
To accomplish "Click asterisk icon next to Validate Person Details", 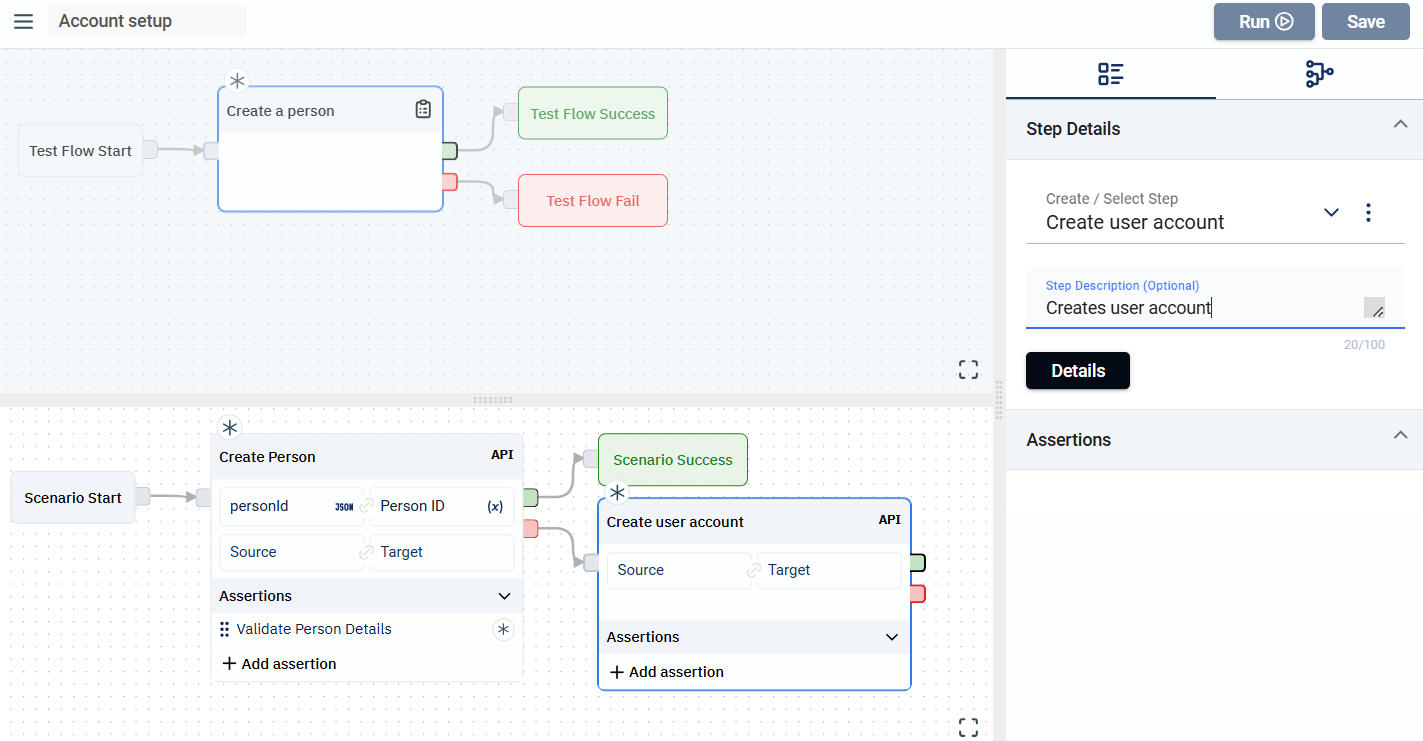I will [x=503, y=629].
